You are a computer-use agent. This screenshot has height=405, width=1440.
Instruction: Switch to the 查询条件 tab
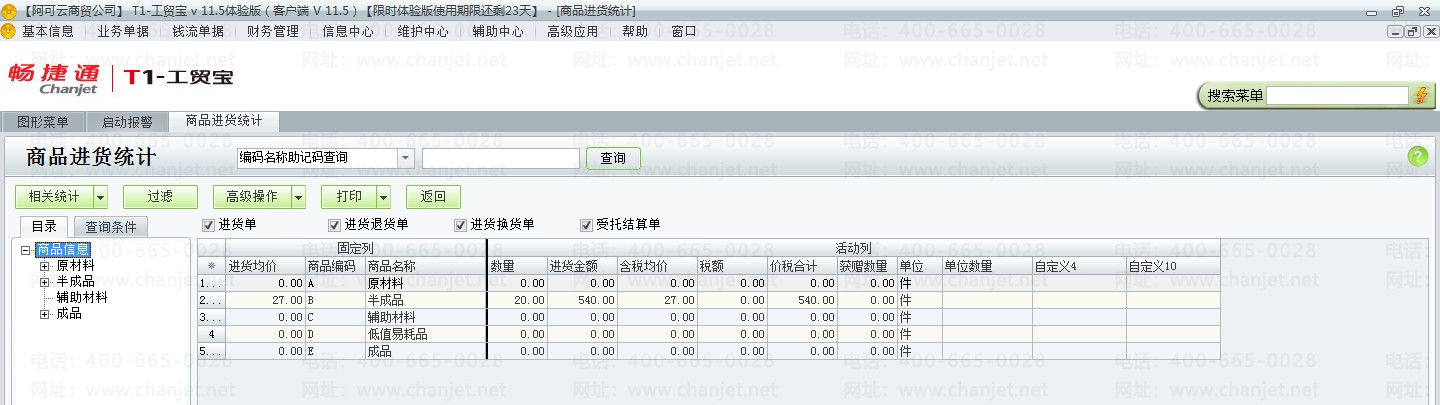(111, 227)
